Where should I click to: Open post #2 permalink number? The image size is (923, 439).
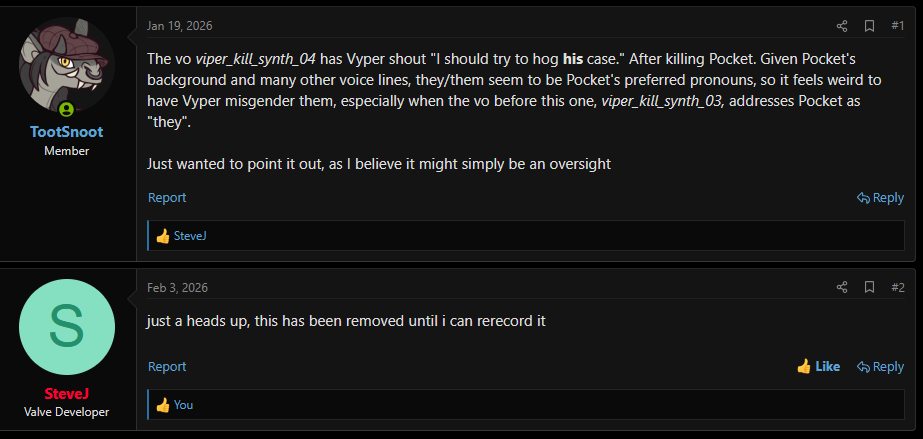coord(897,288)
